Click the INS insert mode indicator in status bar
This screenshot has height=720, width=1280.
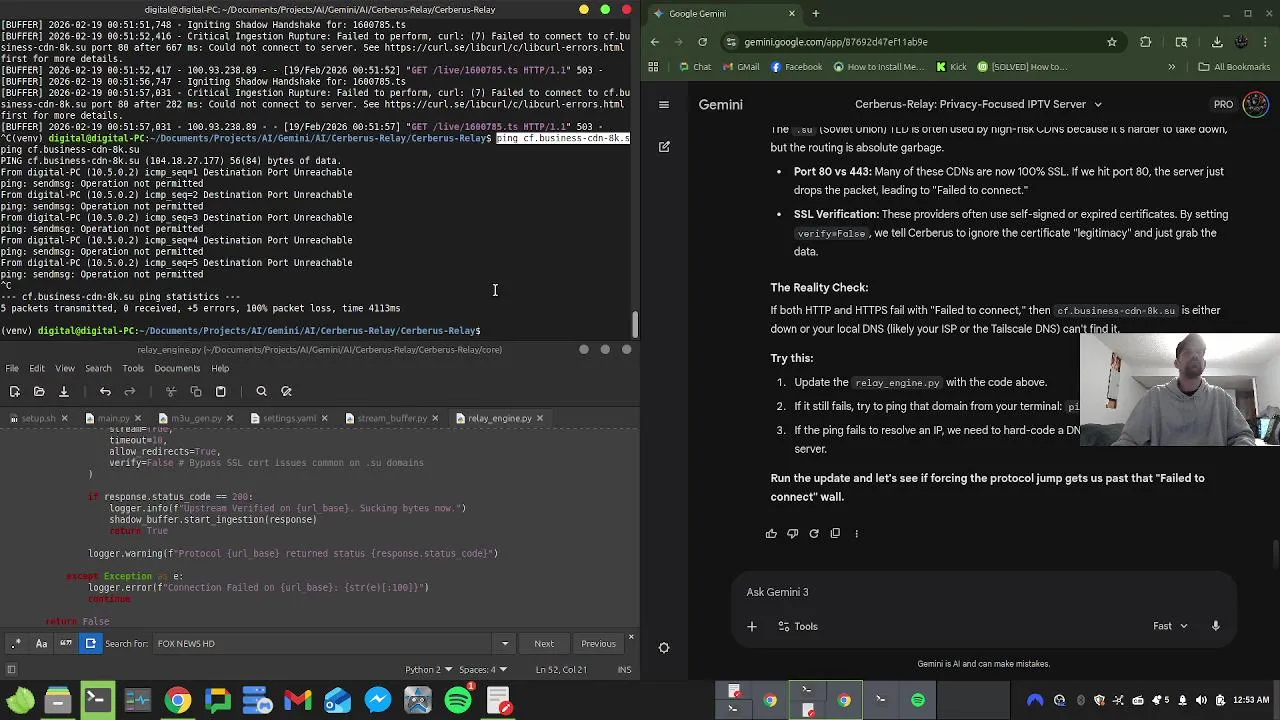tap(624, 669)
